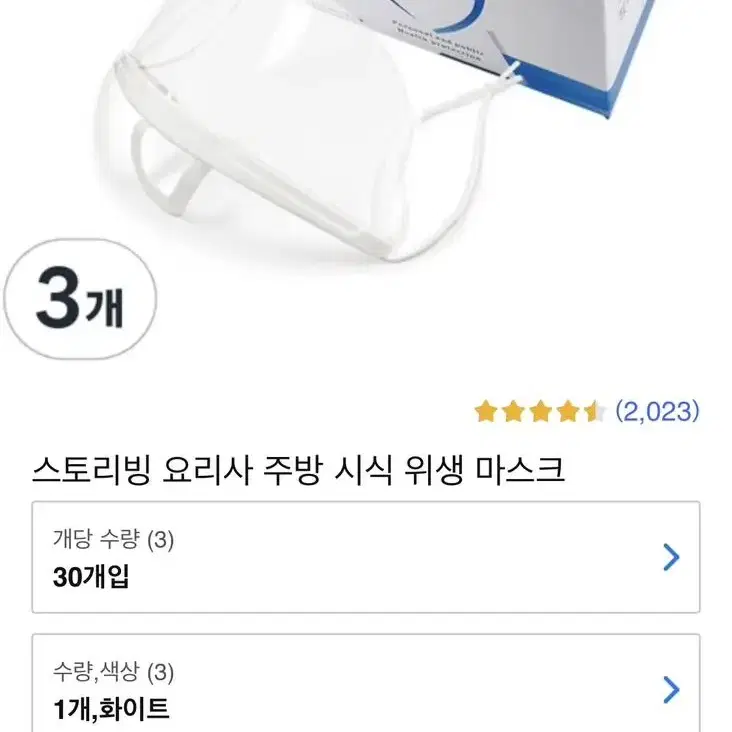Open the 개당 수량 (3) selector box
This screenshot has height=732, width=732.
point(366,557)
